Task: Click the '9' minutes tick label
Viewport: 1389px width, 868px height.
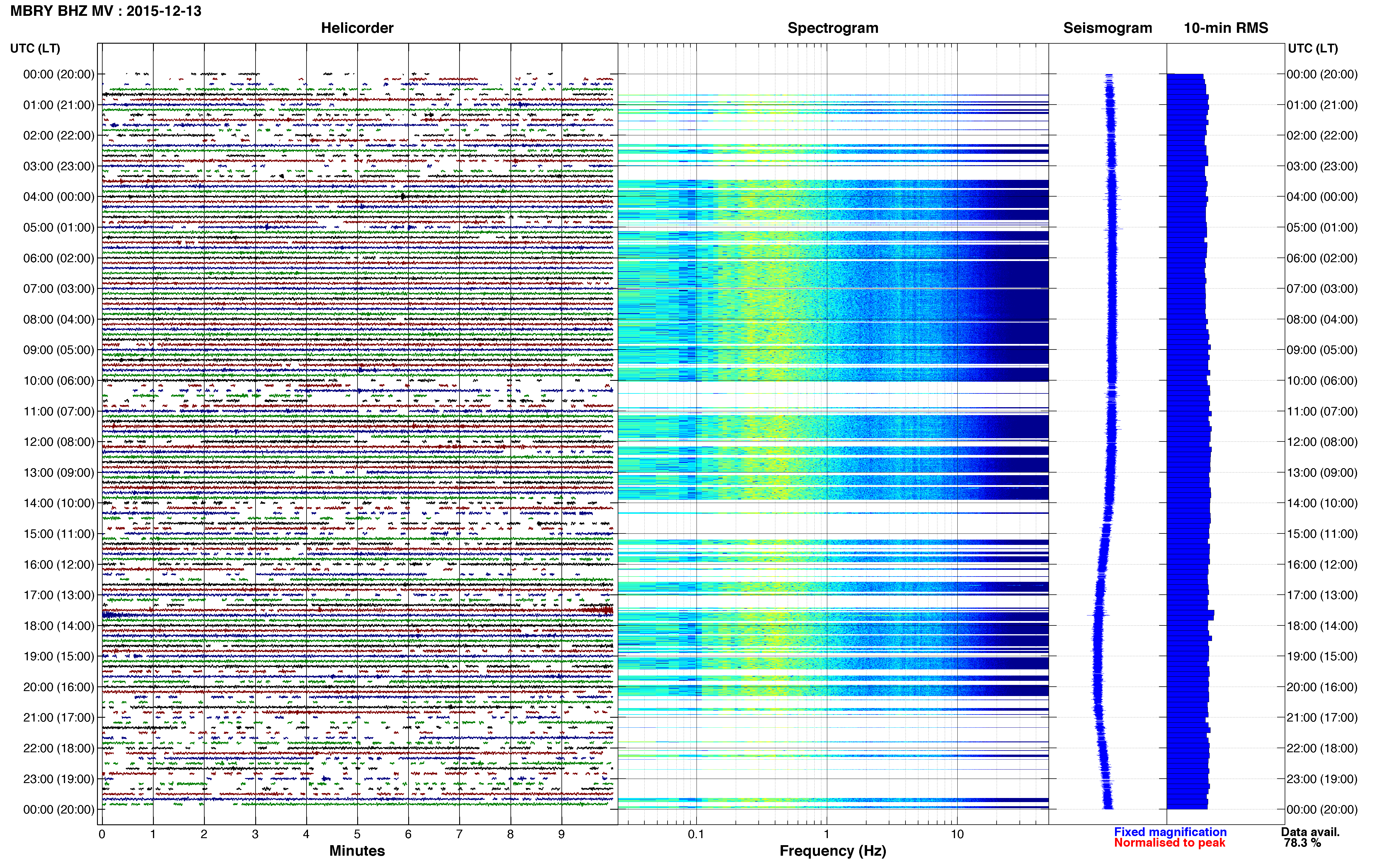Action: [x=561, y=834]
